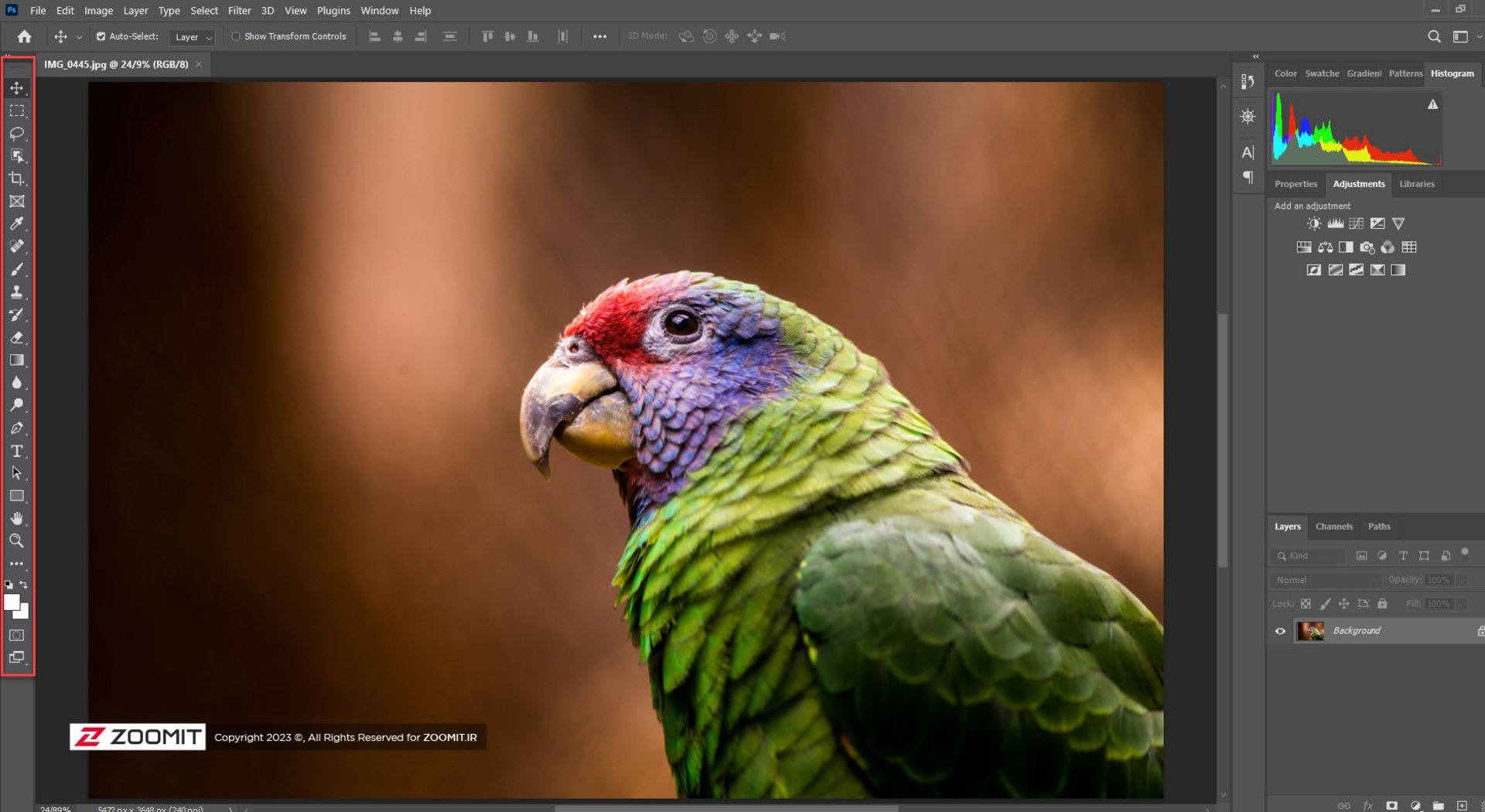This screenshot has width=1485, height=812.
Task: Expand the Normal blend mode dropdown
Action: [x=1326, y=580]
